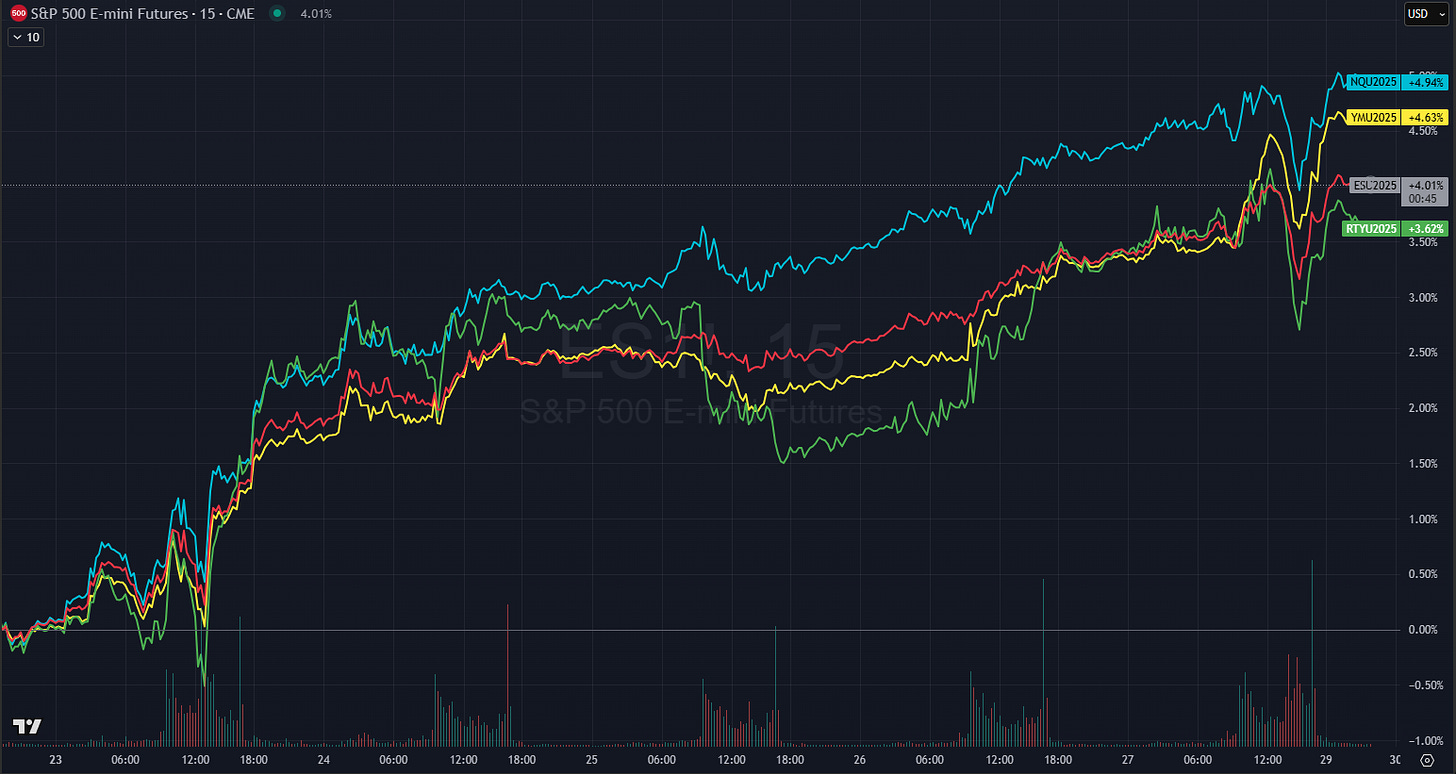This screenshot has width=1456, height=774.
Task: Click the 24 date on time axis
Action: 324,760
